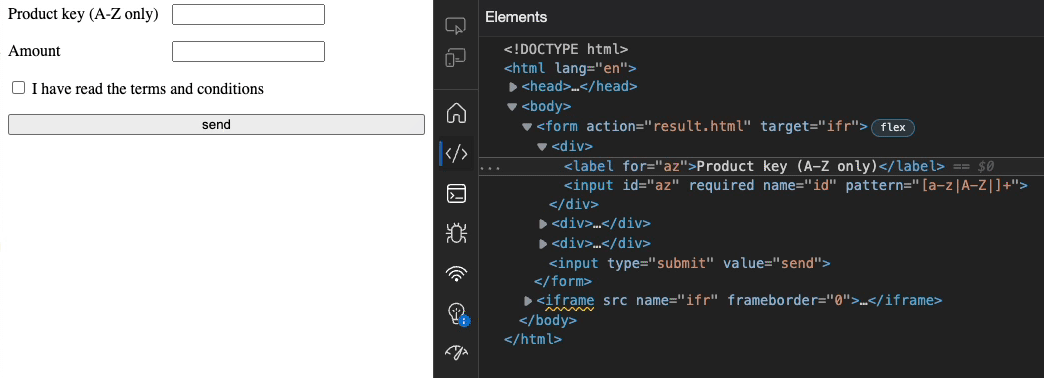Expand the second collapsed div node
This screenshot has width=1044, height=378.
(x=543, y=224)
